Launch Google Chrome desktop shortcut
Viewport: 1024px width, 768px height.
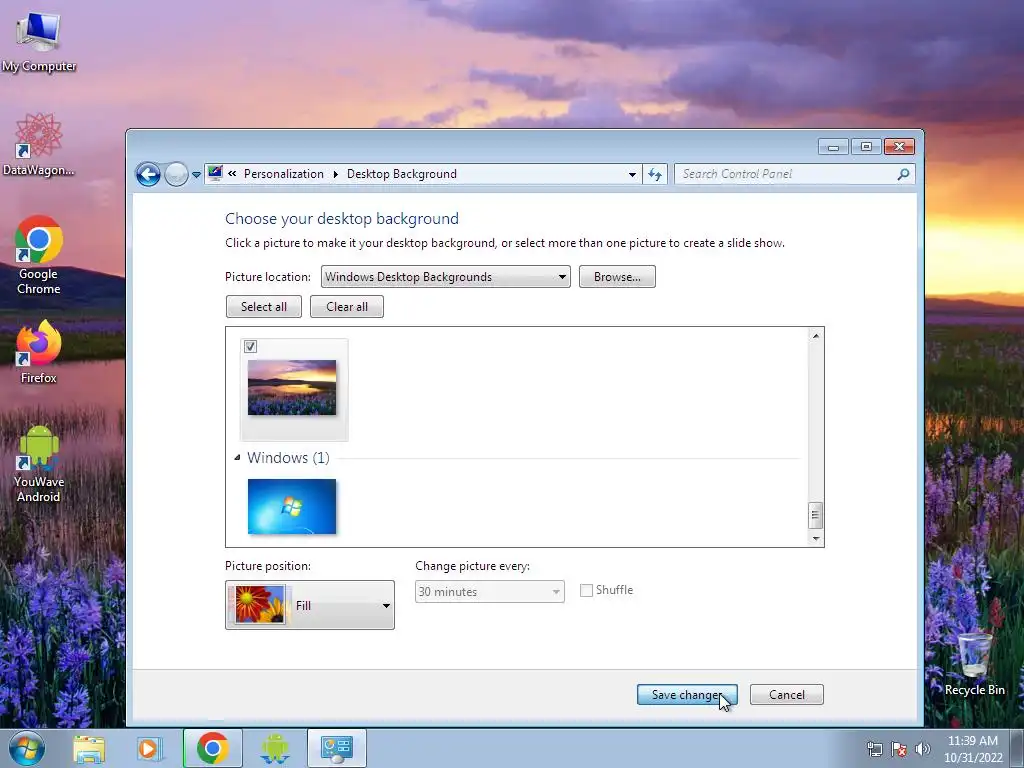click(x=39, y=255)
